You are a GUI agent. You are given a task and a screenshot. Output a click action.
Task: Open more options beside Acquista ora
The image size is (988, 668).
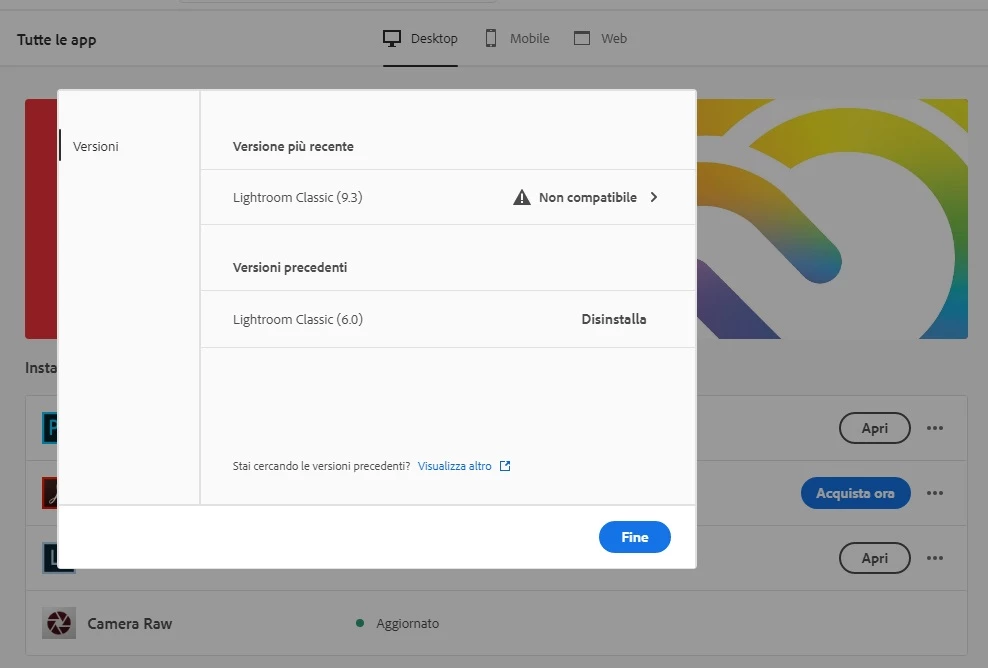pos(935,493)
